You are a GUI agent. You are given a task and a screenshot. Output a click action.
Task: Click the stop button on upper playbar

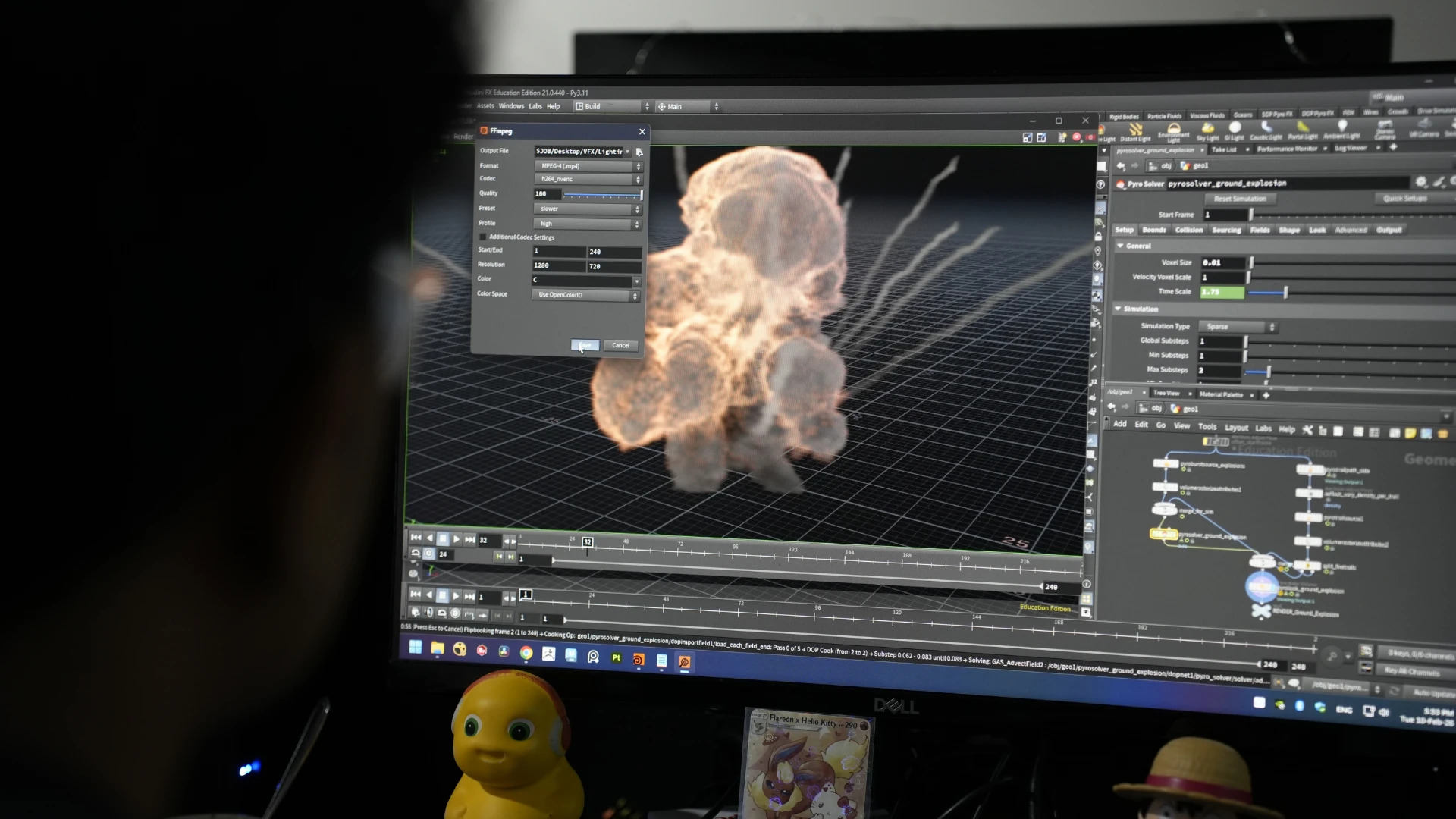tap(443, 538)
